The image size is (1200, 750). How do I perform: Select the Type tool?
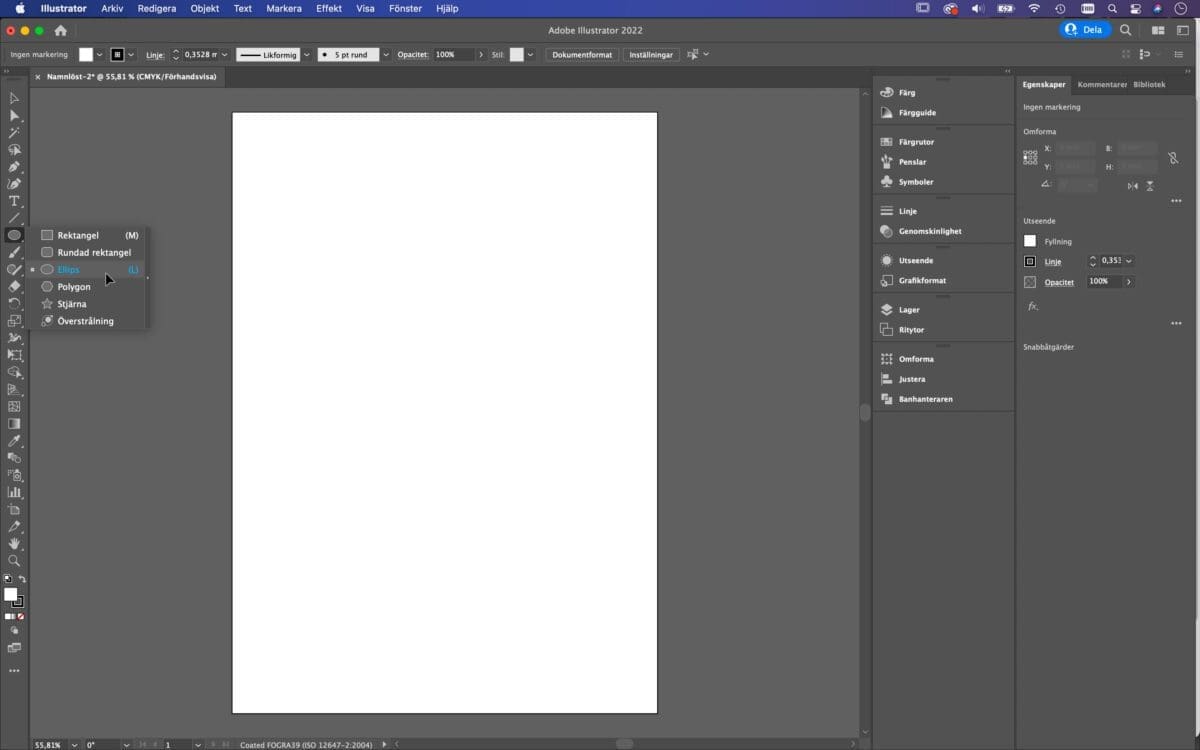point(14,201)
